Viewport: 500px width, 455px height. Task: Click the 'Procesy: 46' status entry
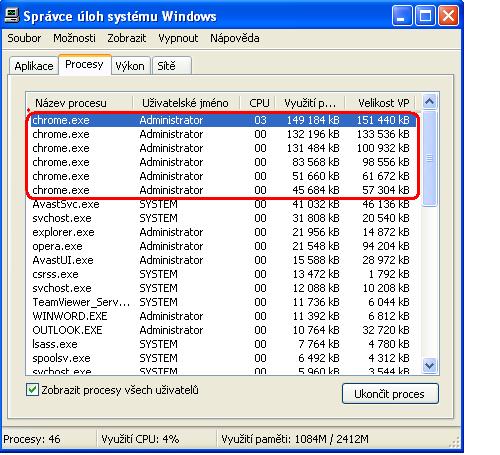(32, 439)
